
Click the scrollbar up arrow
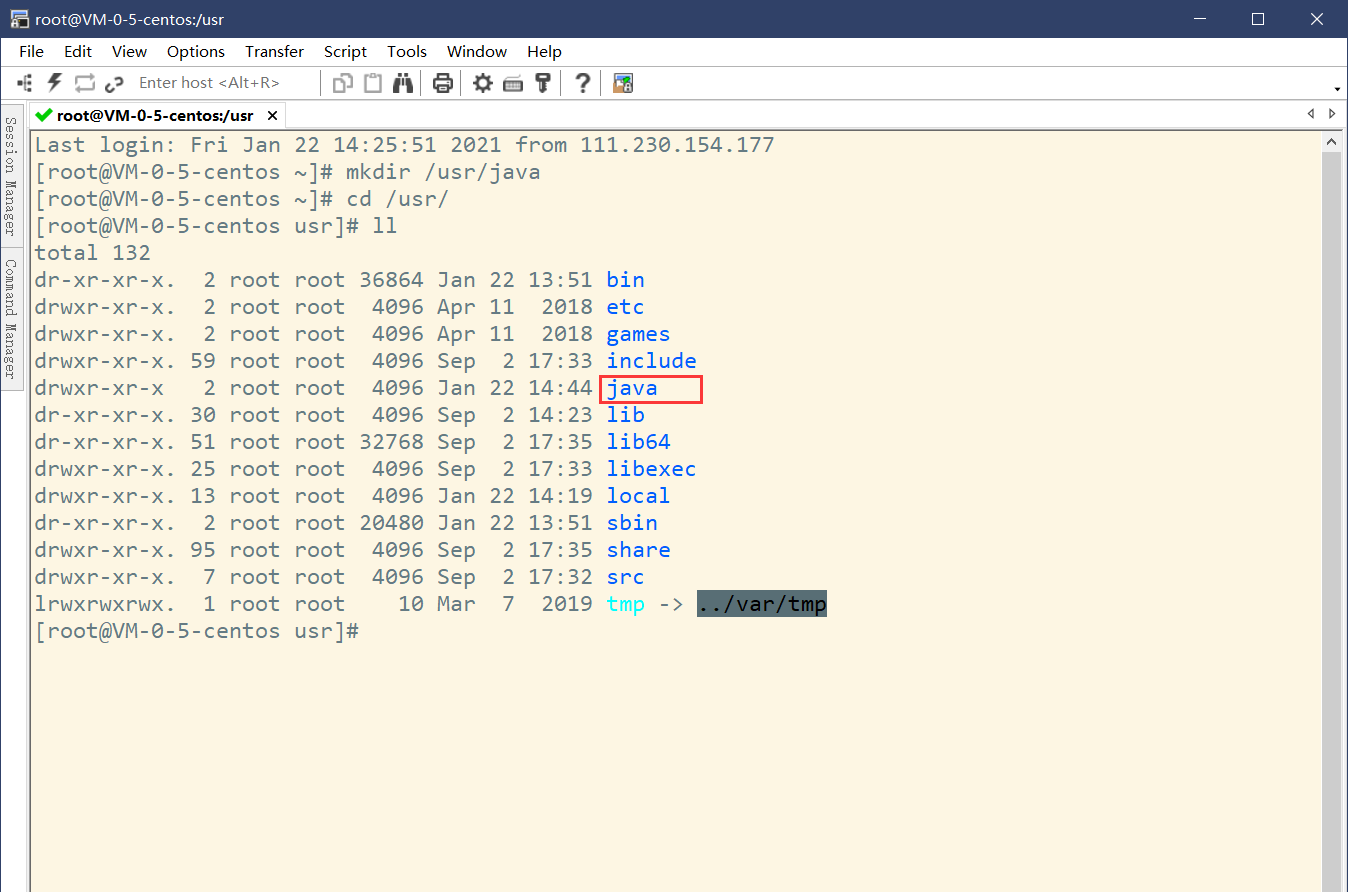coord(1331,143)
